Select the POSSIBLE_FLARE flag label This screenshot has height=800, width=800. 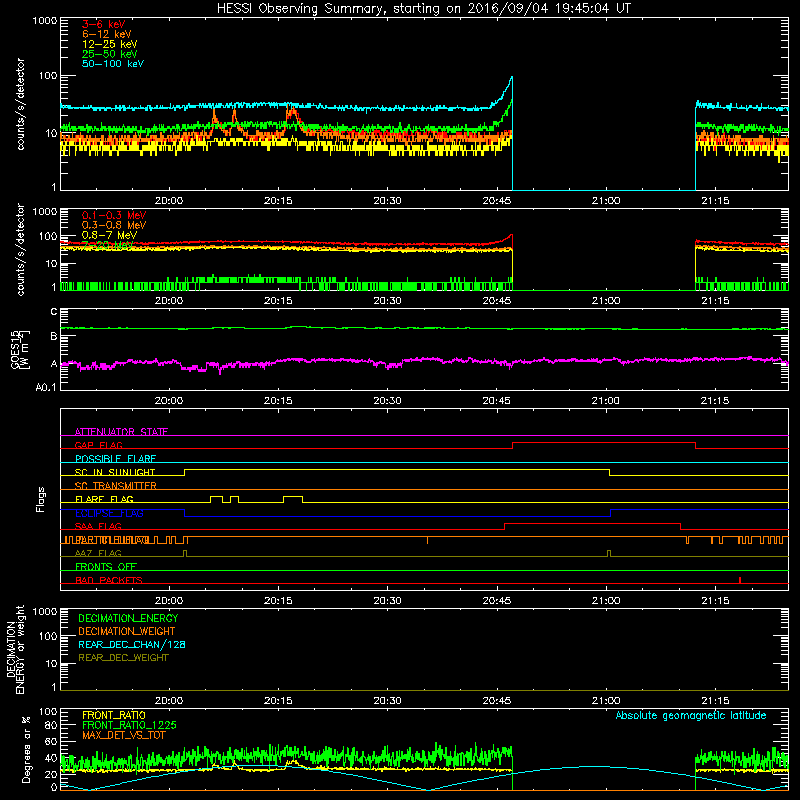[115, 459]
